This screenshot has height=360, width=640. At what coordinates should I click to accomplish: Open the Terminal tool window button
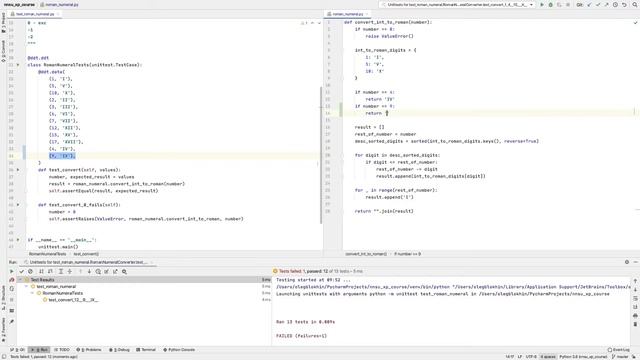(x=146, y=350)
